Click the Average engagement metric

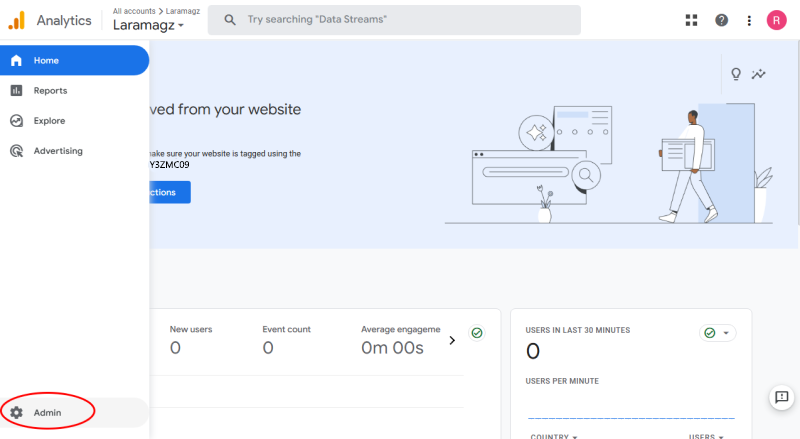tap(401, 340)
